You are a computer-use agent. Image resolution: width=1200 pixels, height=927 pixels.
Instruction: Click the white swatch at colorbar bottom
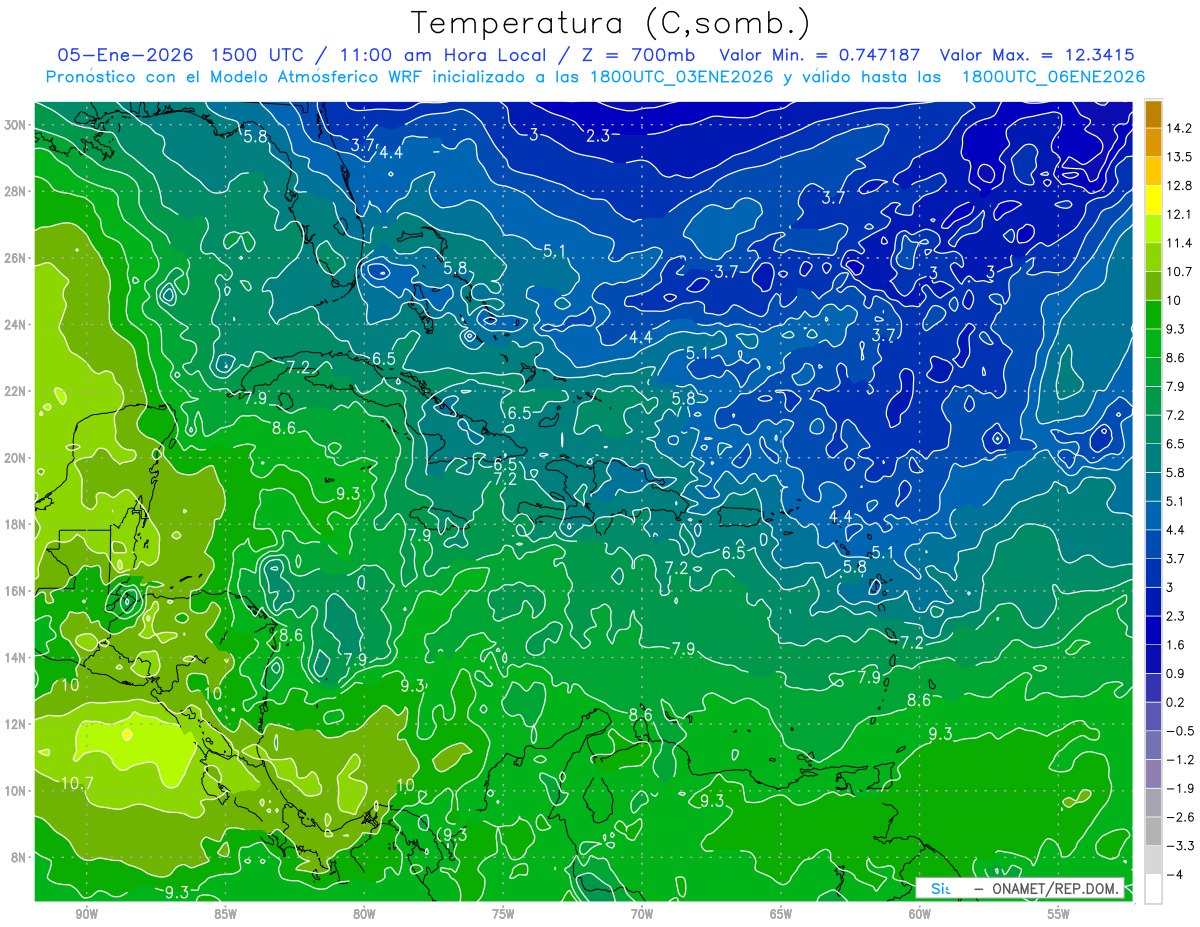click(1153, 889)
